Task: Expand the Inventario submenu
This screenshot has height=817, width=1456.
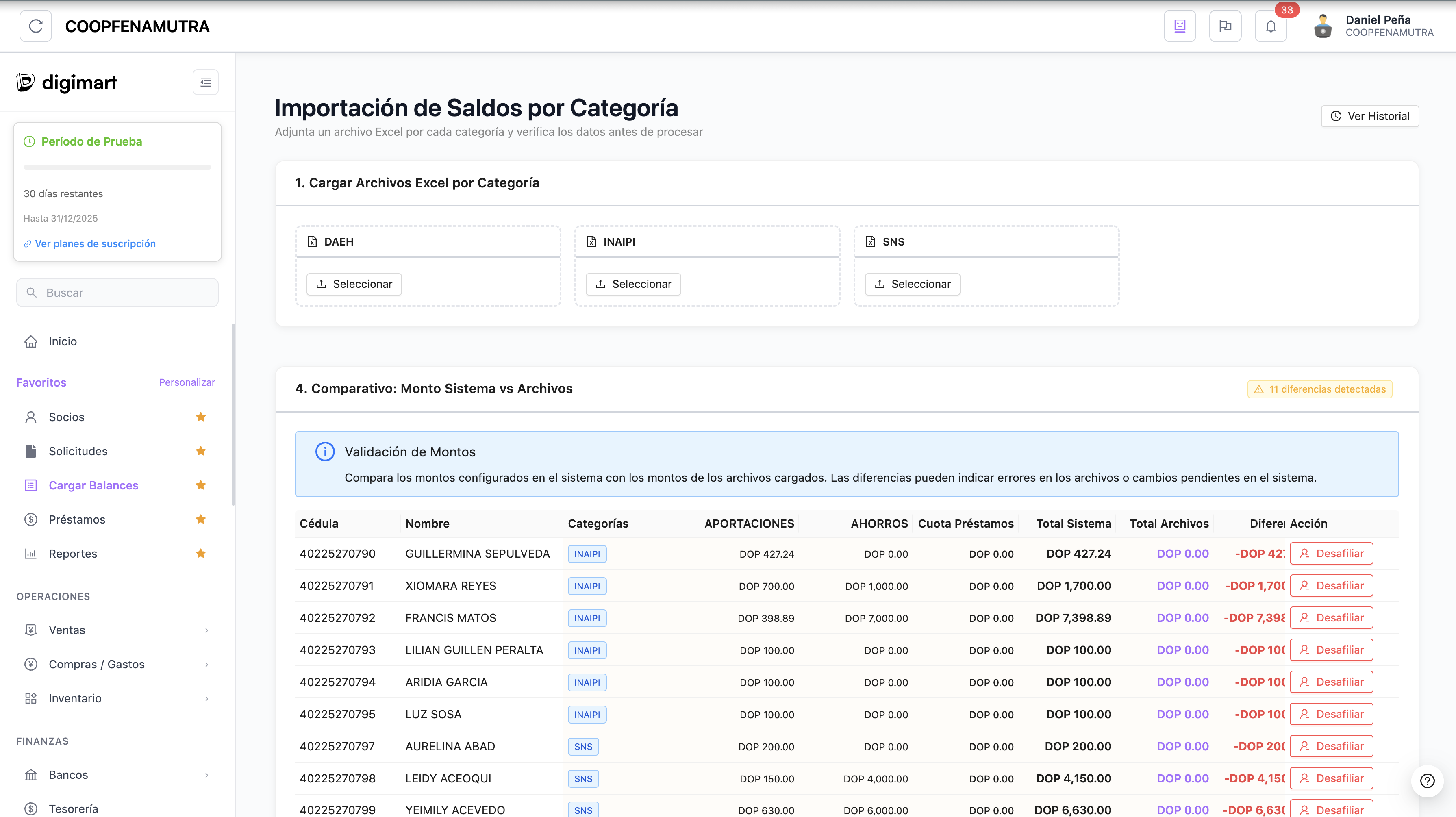Action: (x=206, y=699)
